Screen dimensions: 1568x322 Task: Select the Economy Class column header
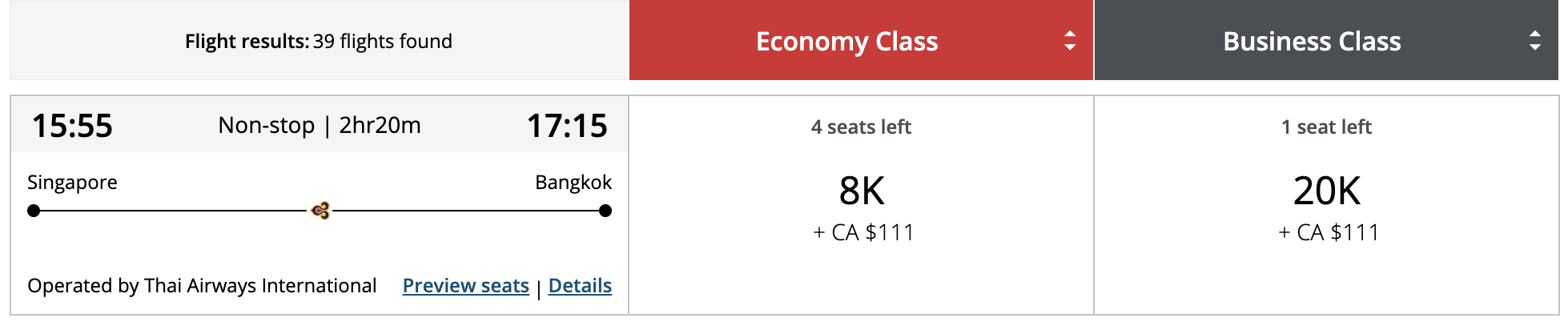coord(846,41)
